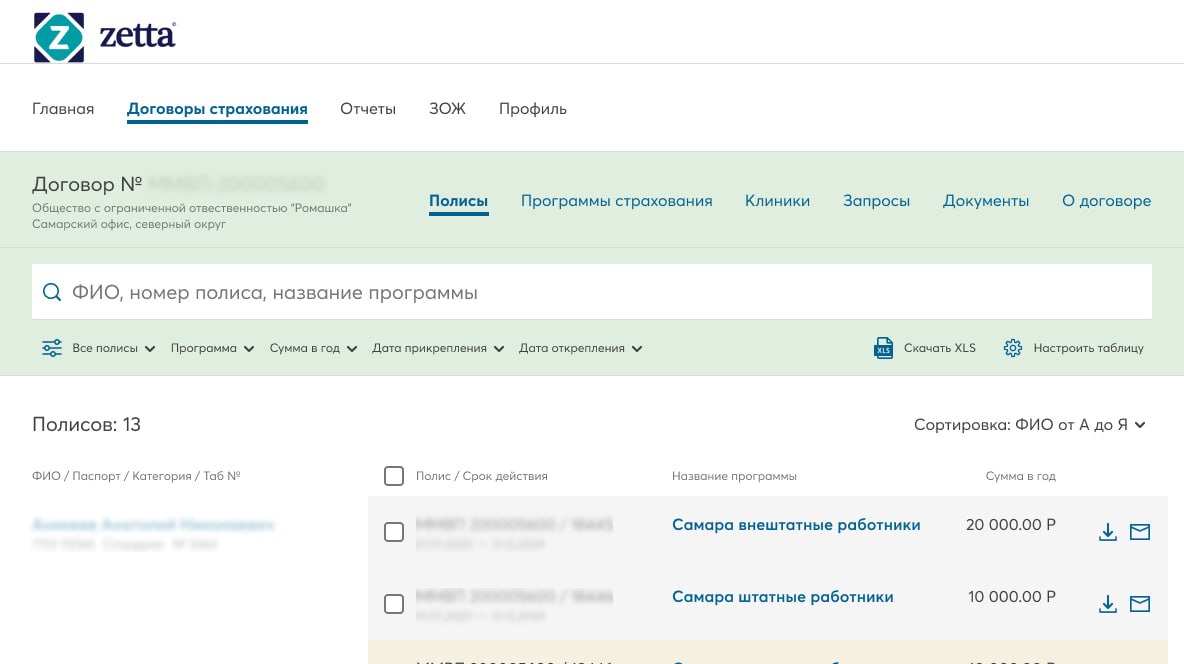The image size is (1184, 664).
Task: Check the Самара внештатные работники row checkbox
Action: [x=394, y=532]
